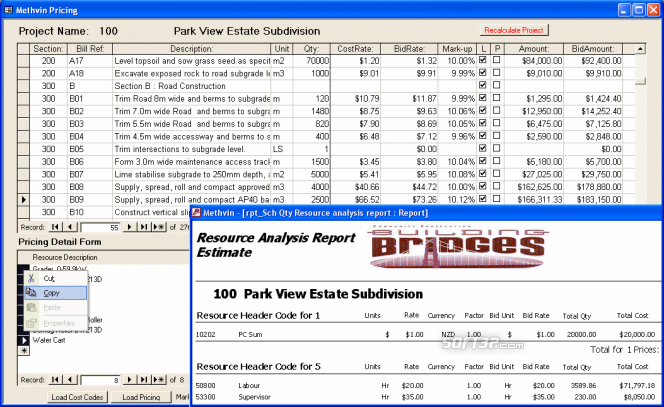Go to next record in detail form navigator
This screenshot has width=664, height=407.
(129, 379)
